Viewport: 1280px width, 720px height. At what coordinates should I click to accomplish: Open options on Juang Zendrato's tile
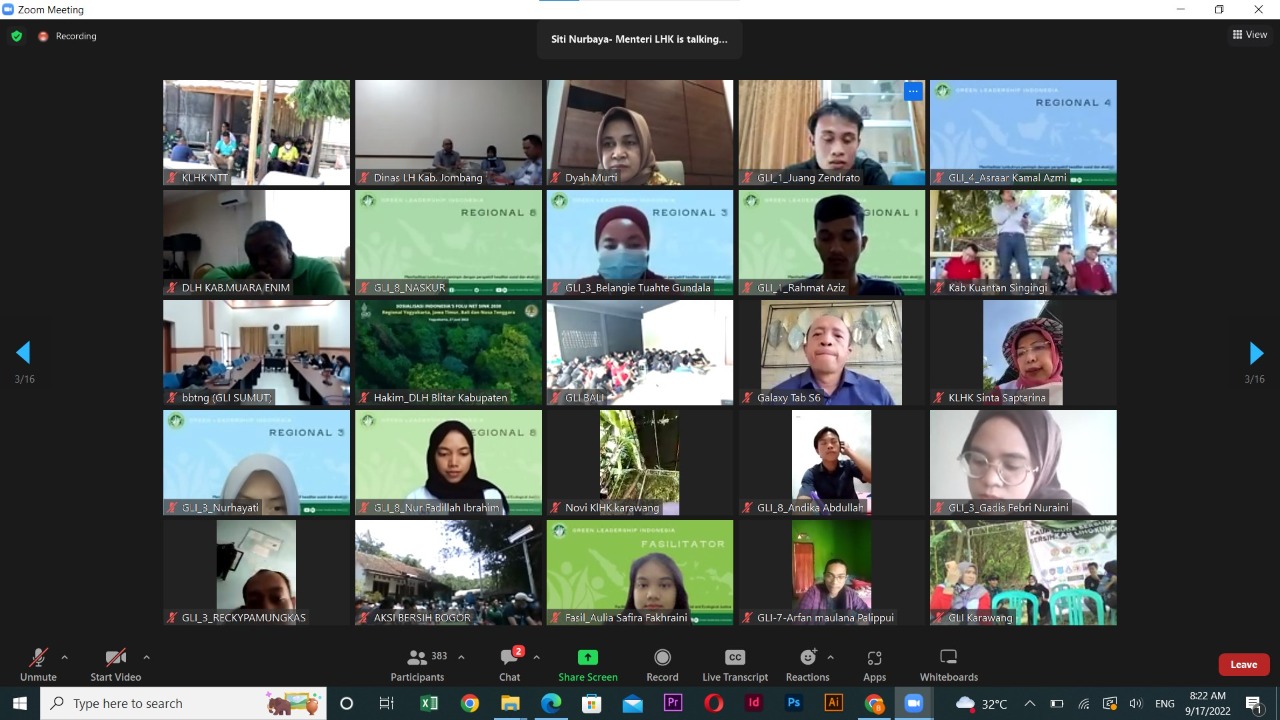[912, 91]
